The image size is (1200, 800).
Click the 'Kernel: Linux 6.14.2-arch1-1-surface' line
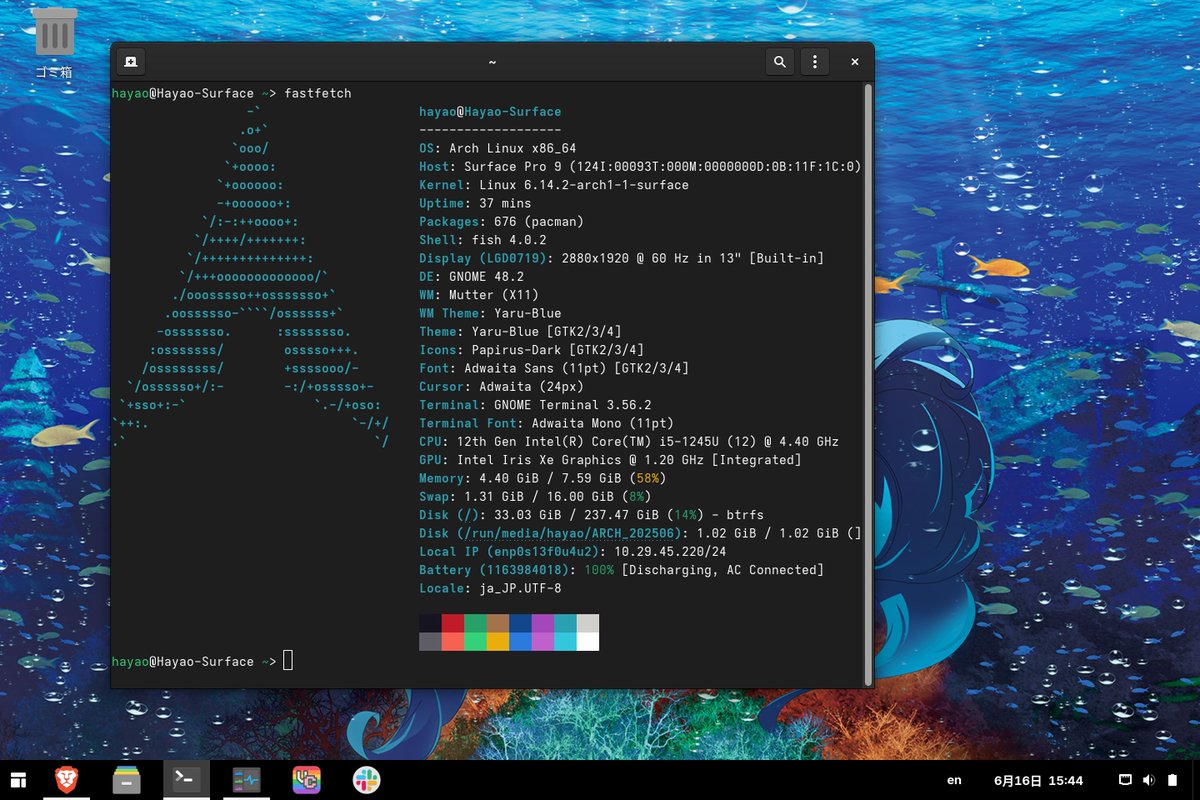point(554,185)
